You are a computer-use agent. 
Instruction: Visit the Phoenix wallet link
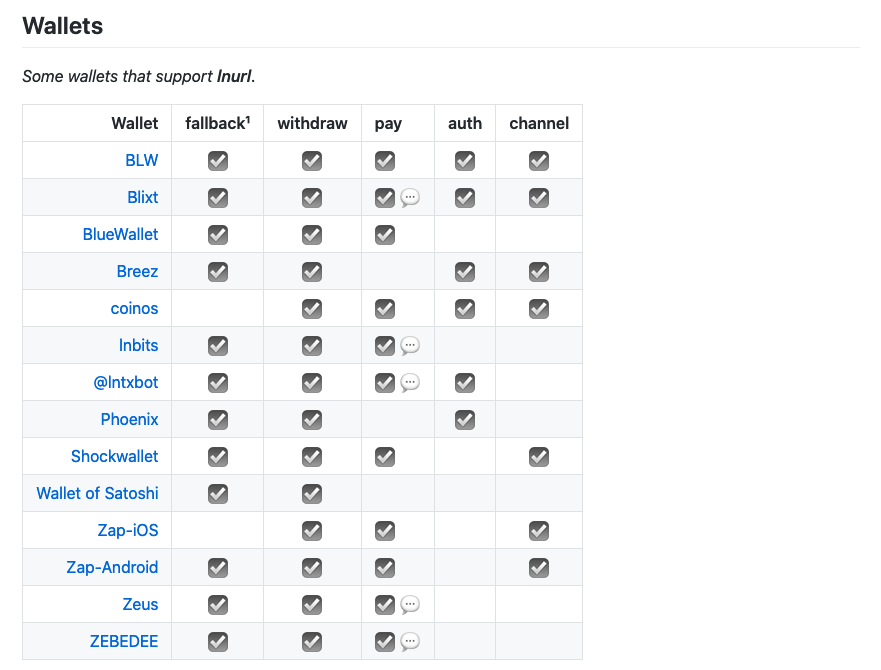[130, 419]
